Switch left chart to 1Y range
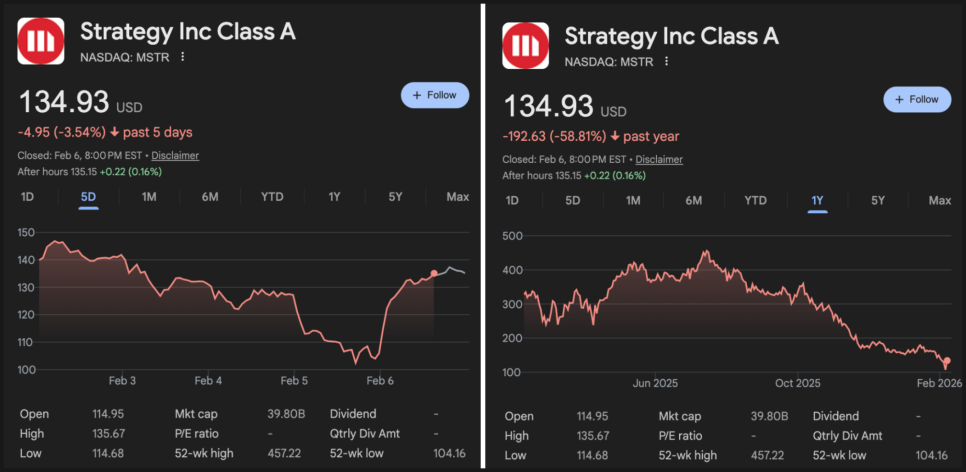This screenshot has width=966, height=472. (334, 197)
